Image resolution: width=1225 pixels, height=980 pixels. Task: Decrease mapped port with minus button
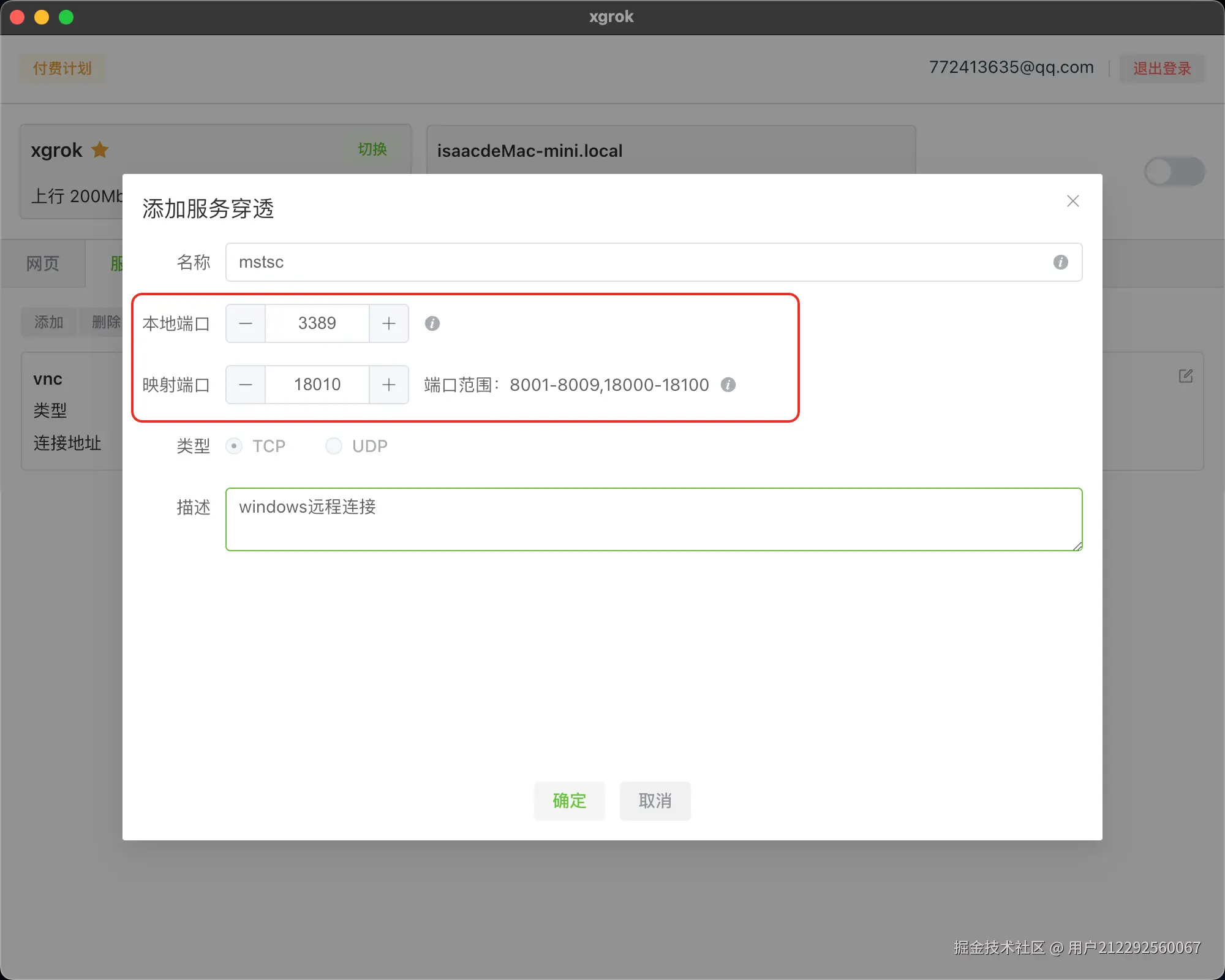point(246,385)
